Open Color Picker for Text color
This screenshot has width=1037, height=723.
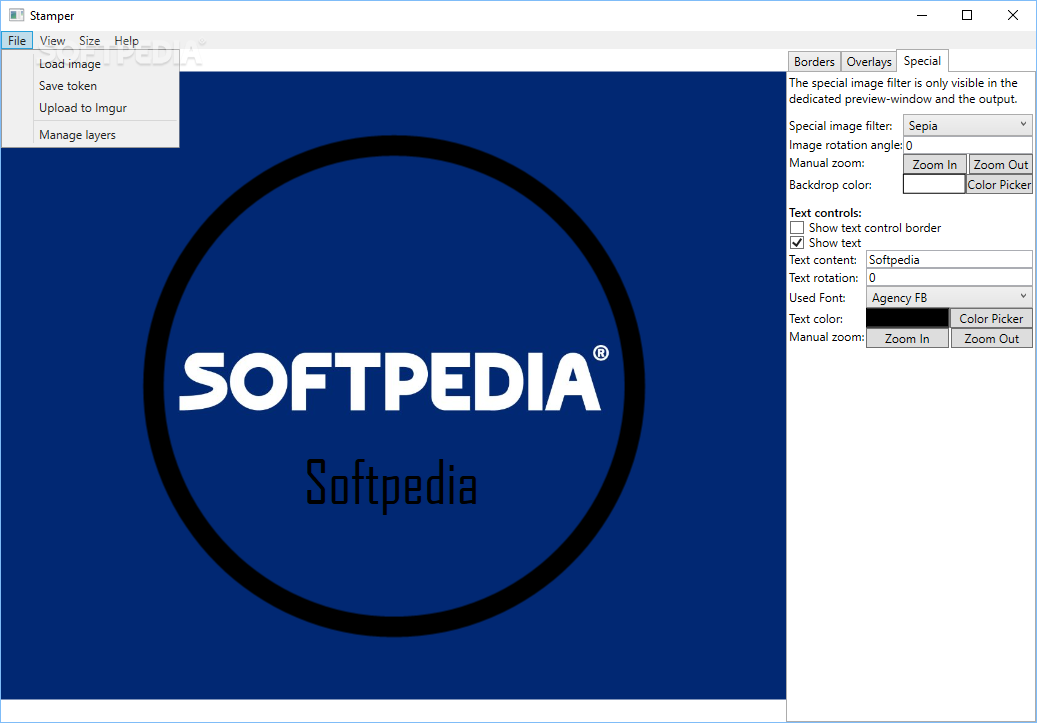991,318
